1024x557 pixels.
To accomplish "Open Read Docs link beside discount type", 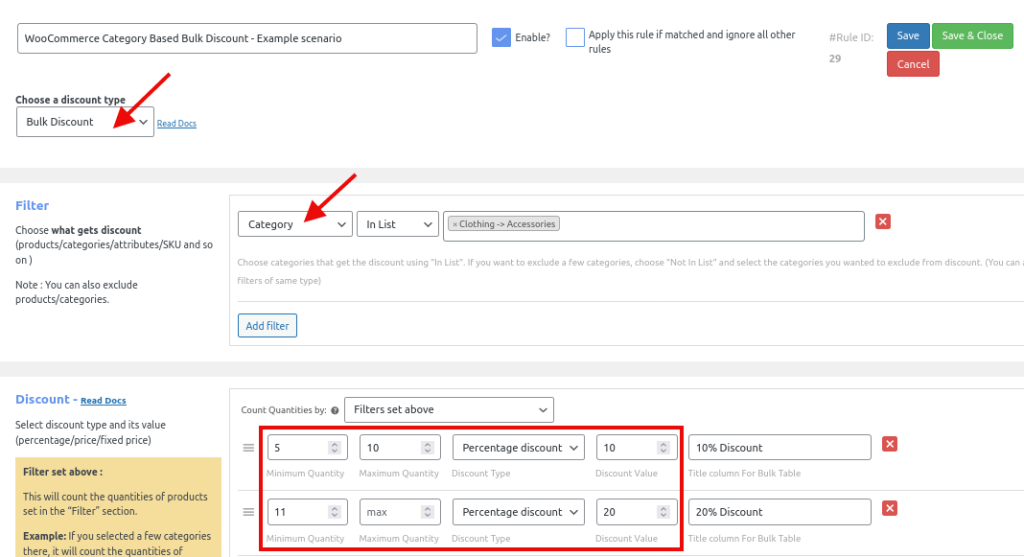I will point(176,123).
